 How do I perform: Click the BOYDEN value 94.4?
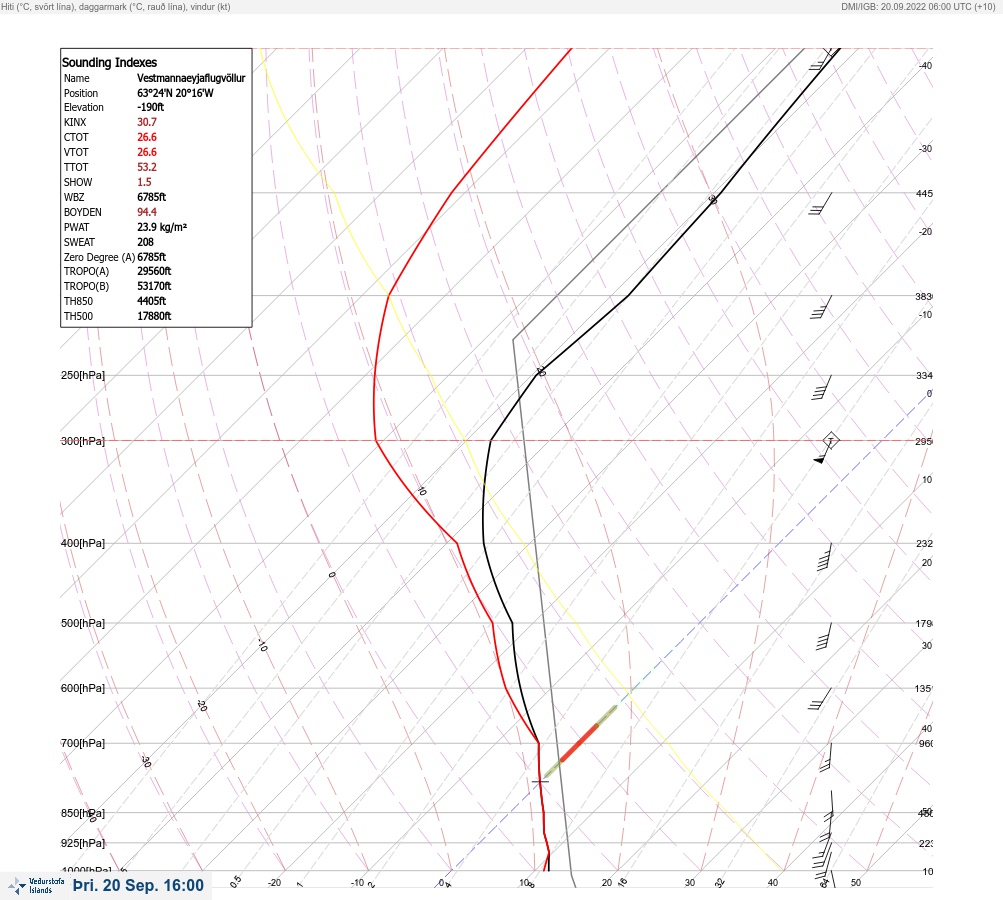146,212
